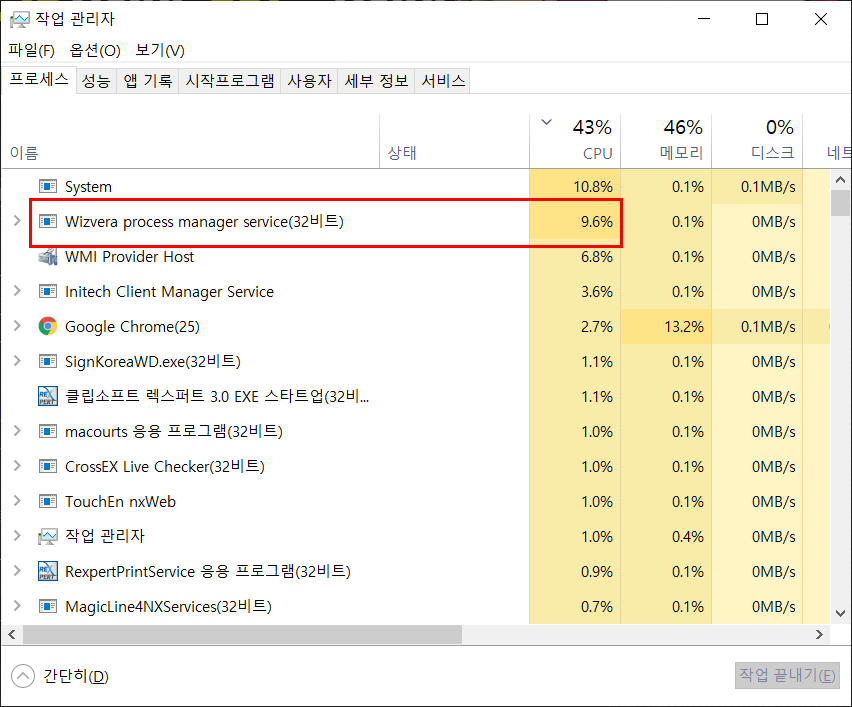Click the 작업 끝내기(E) button

(x=787, y=675)
